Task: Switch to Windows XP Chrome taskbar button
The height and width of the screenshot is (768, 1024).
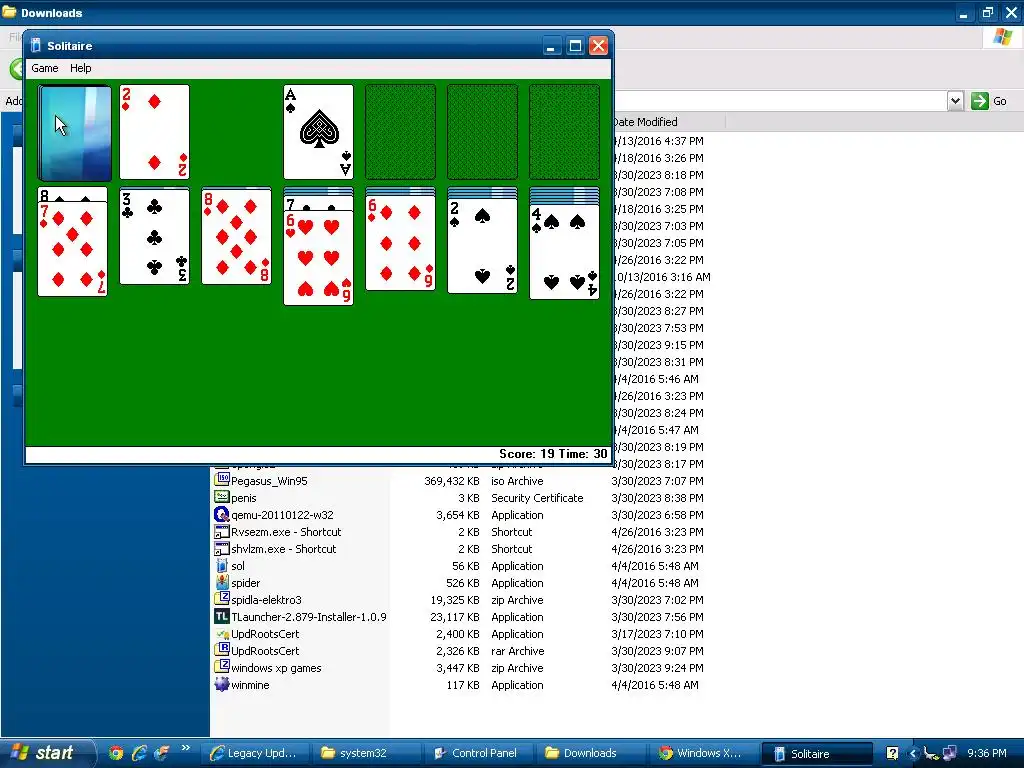Action: click(701, 753)
